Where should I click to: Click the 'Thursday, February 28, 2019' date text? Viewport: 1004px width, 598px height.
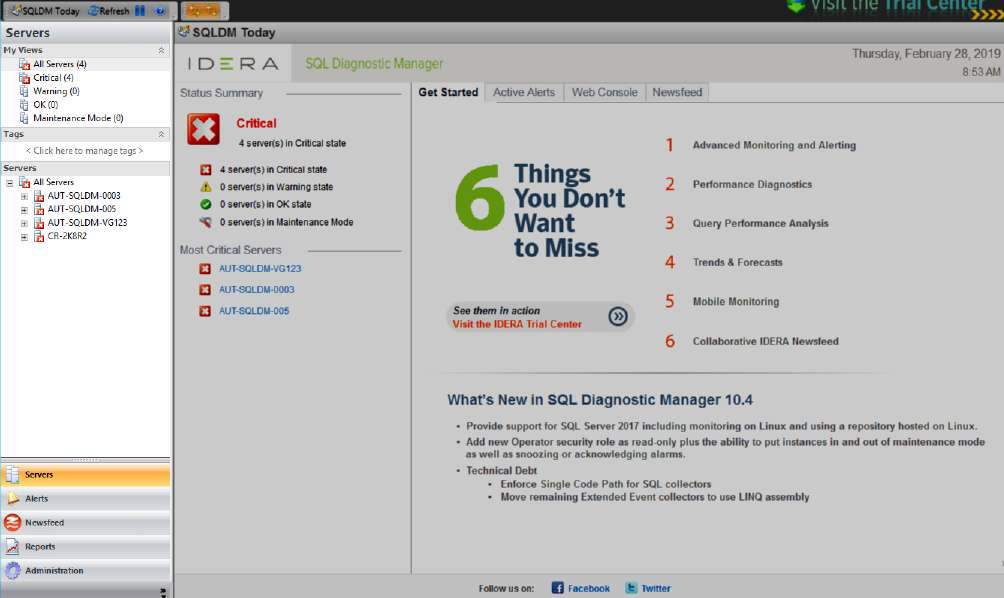pyautogui.click(x=925, y=54)
